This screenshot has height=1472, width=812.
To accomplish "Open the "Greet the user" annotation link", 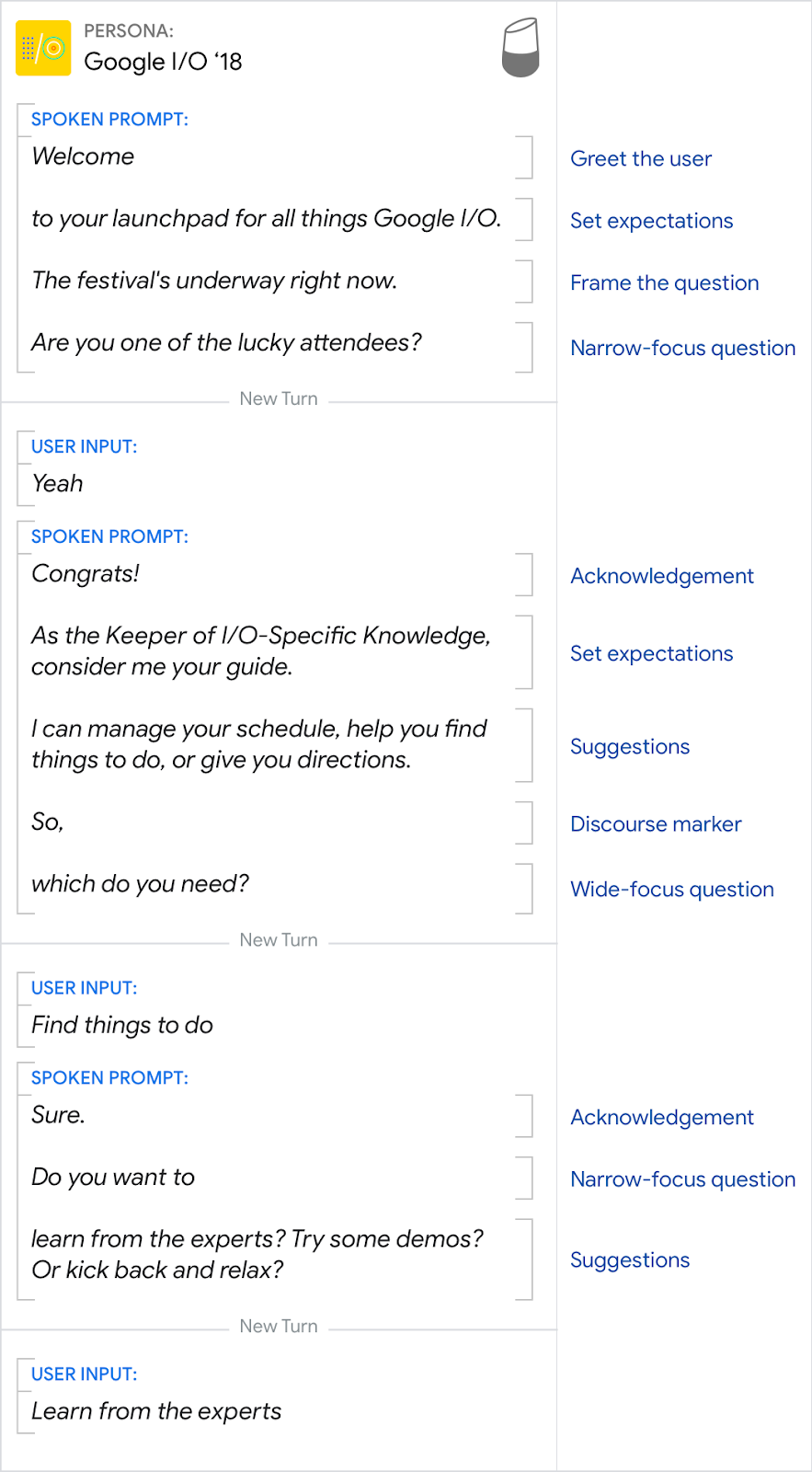I will pos(640,159).
